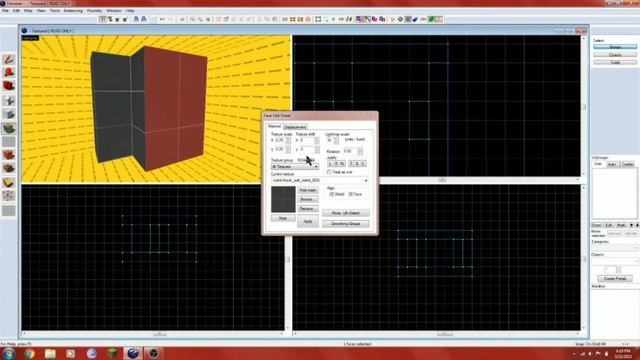Switch to the Auto VisGroups tab
Image resolution: width=640 pixels, height=360 pixels.
click(x=611, y=164)
